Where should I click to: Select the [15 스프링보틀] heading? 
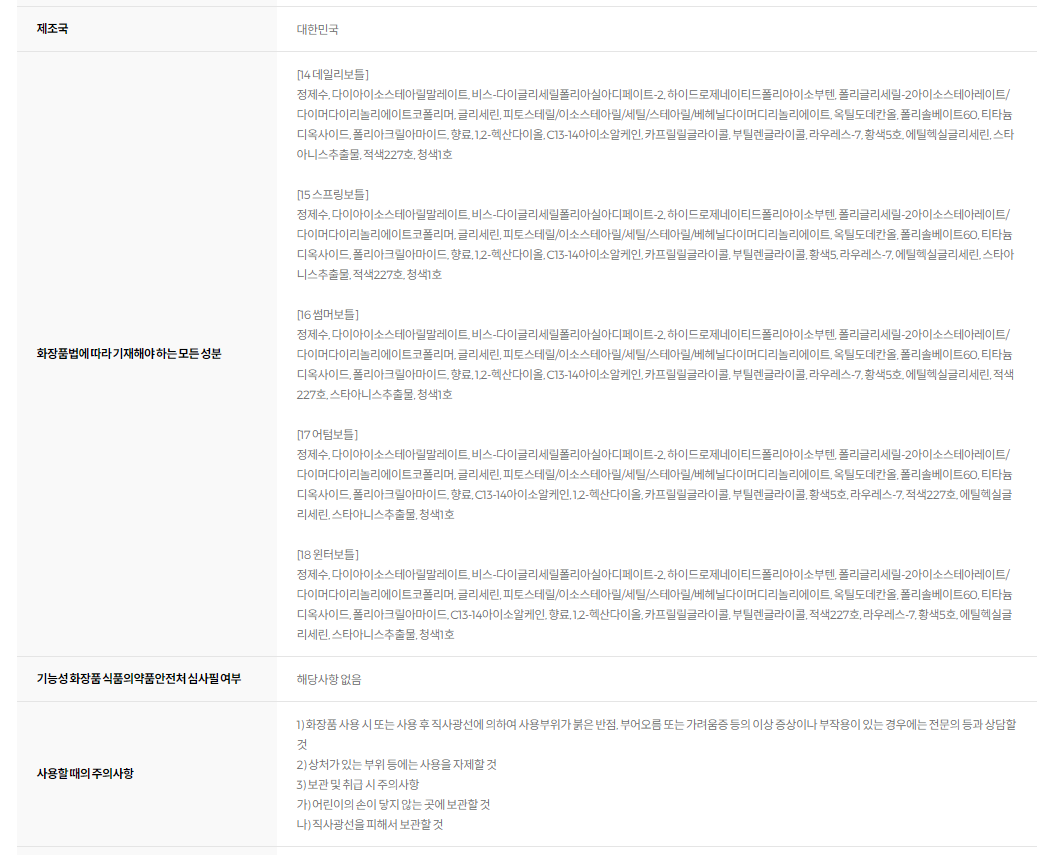332,194
